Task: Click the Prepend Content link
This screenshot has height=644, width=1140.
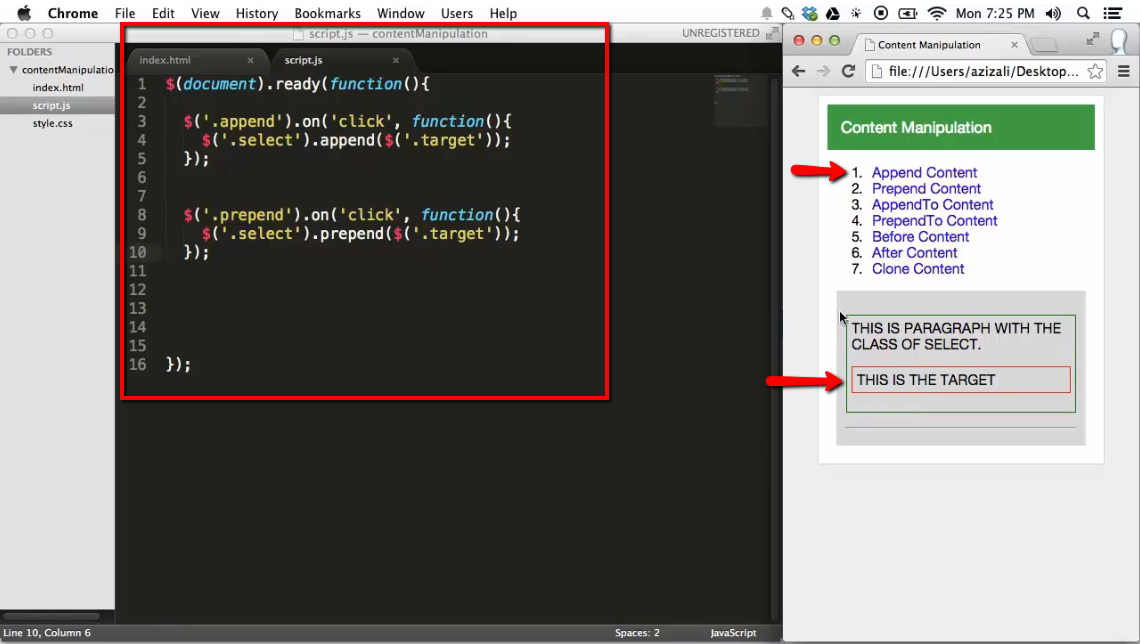Action: (x=926, y=188)
